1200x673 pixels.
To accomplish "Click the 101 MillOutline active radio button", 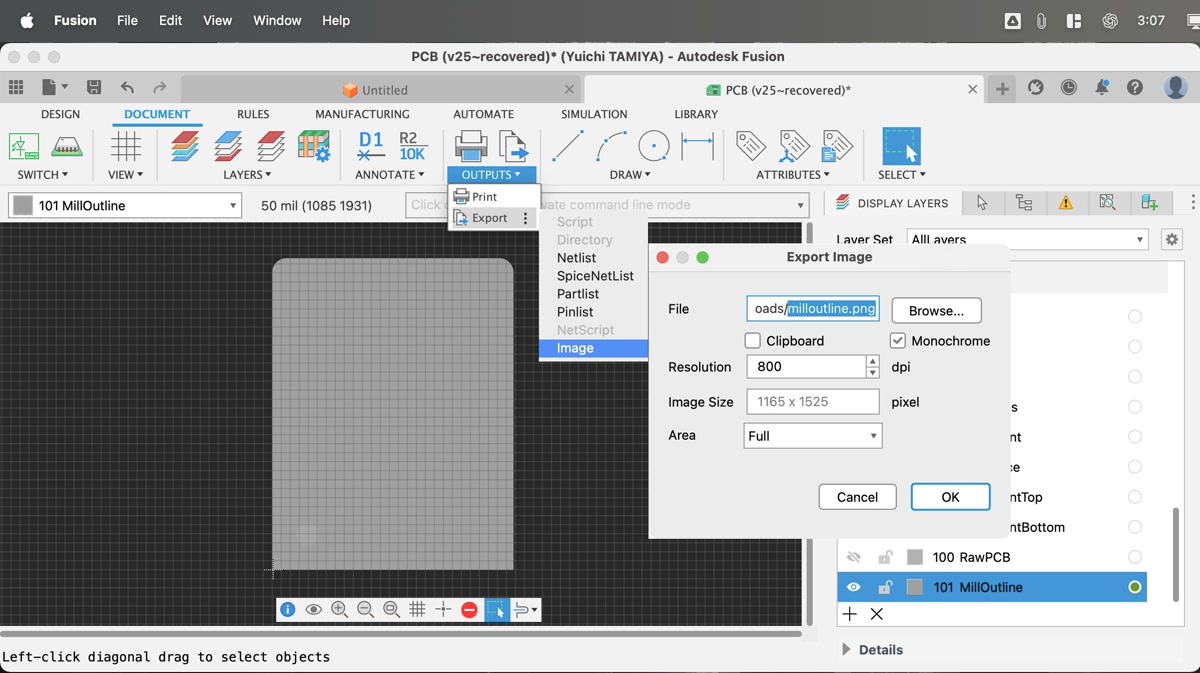I will pos(1135,587).
